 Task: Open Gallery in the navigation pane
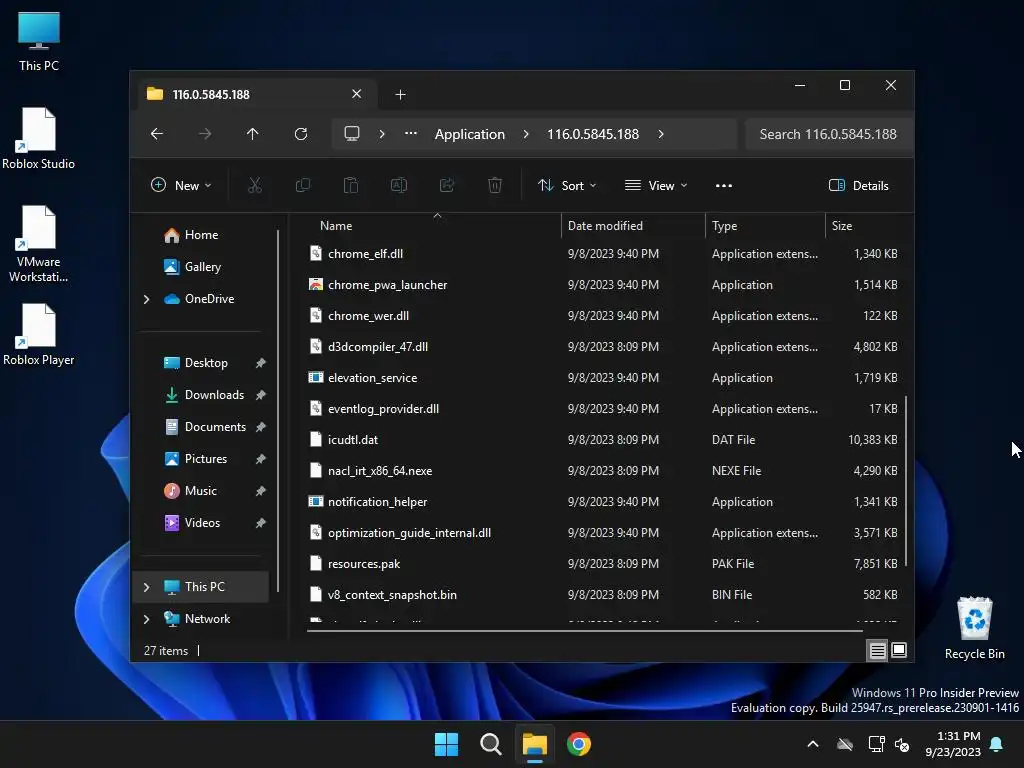202,267
